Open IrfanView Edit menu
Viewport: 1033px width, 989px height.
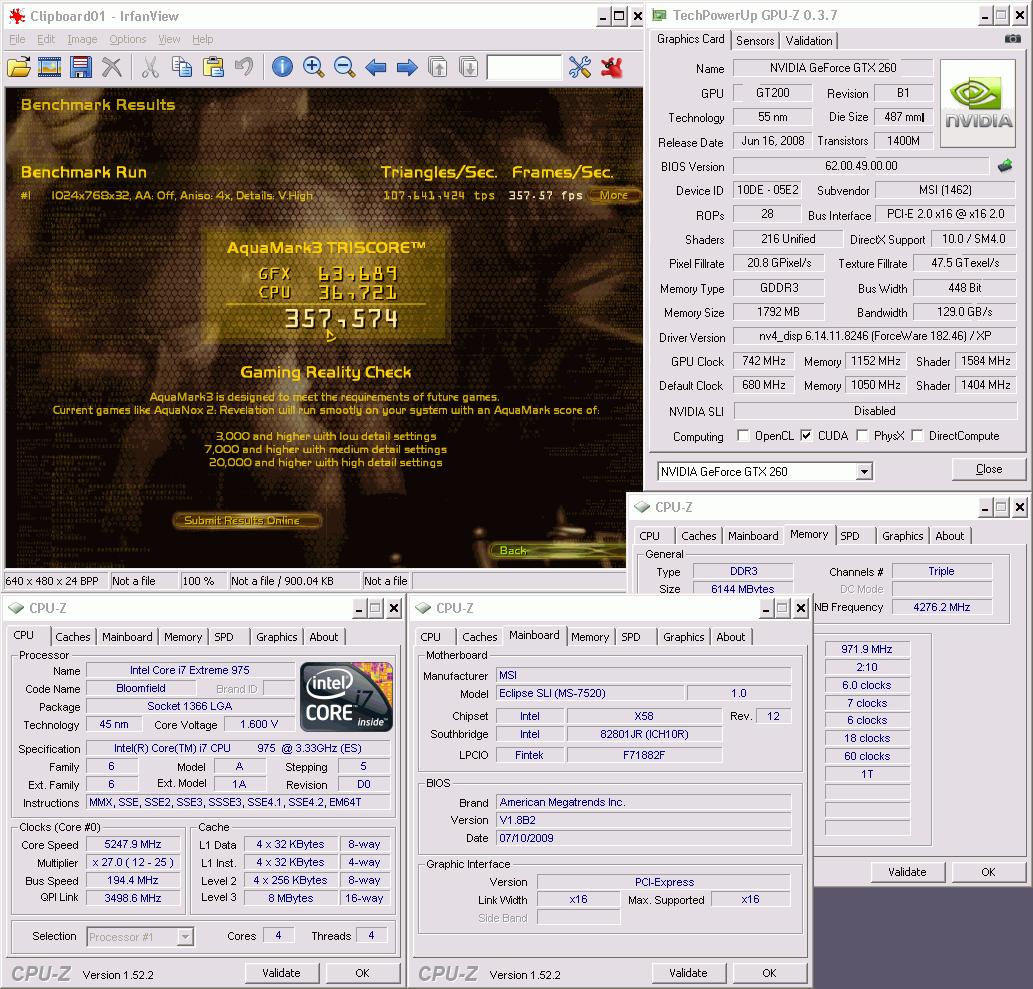coord(45,40)
